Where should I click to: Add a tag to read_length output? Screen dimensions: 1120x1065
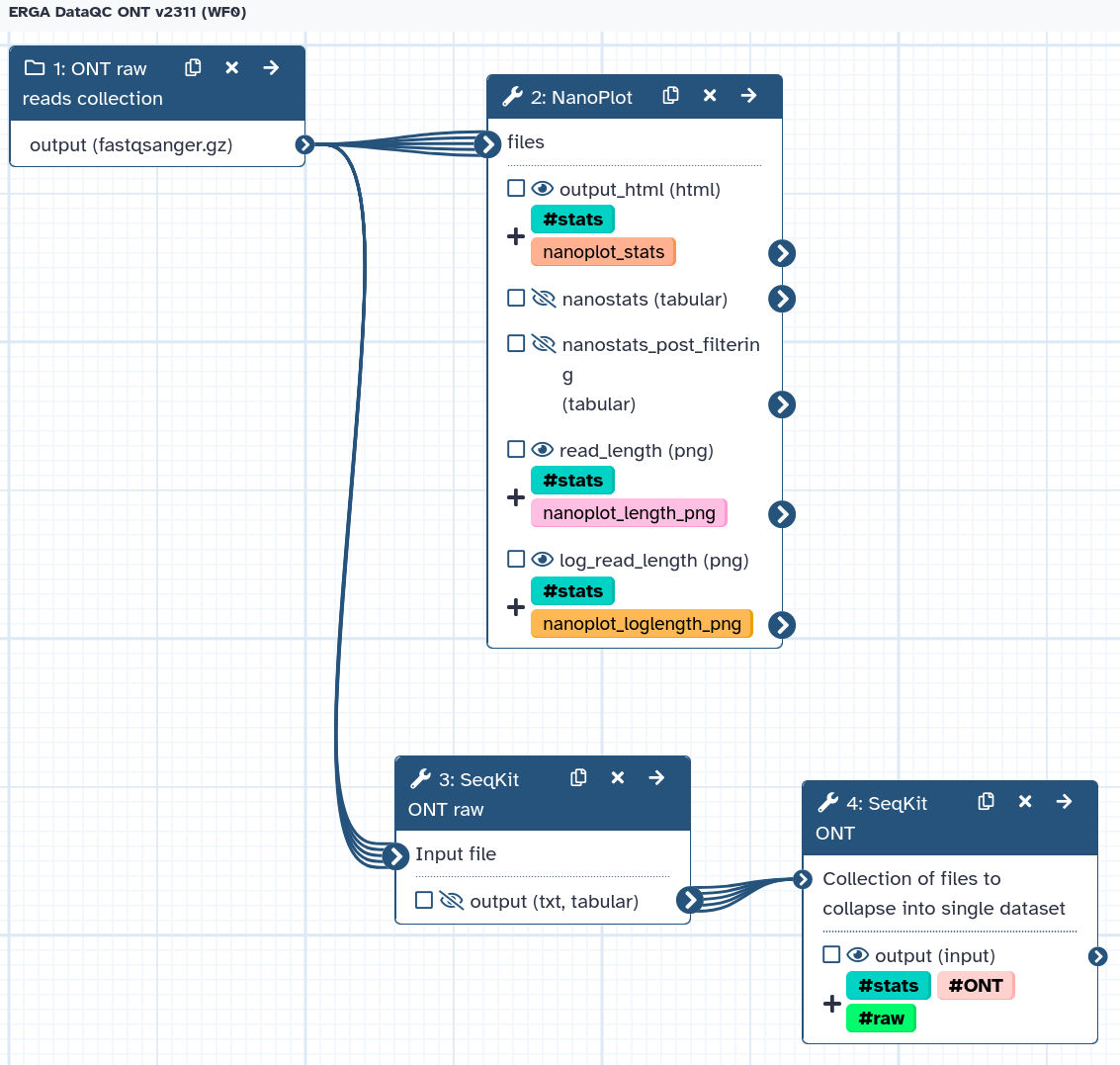[516, 497]
